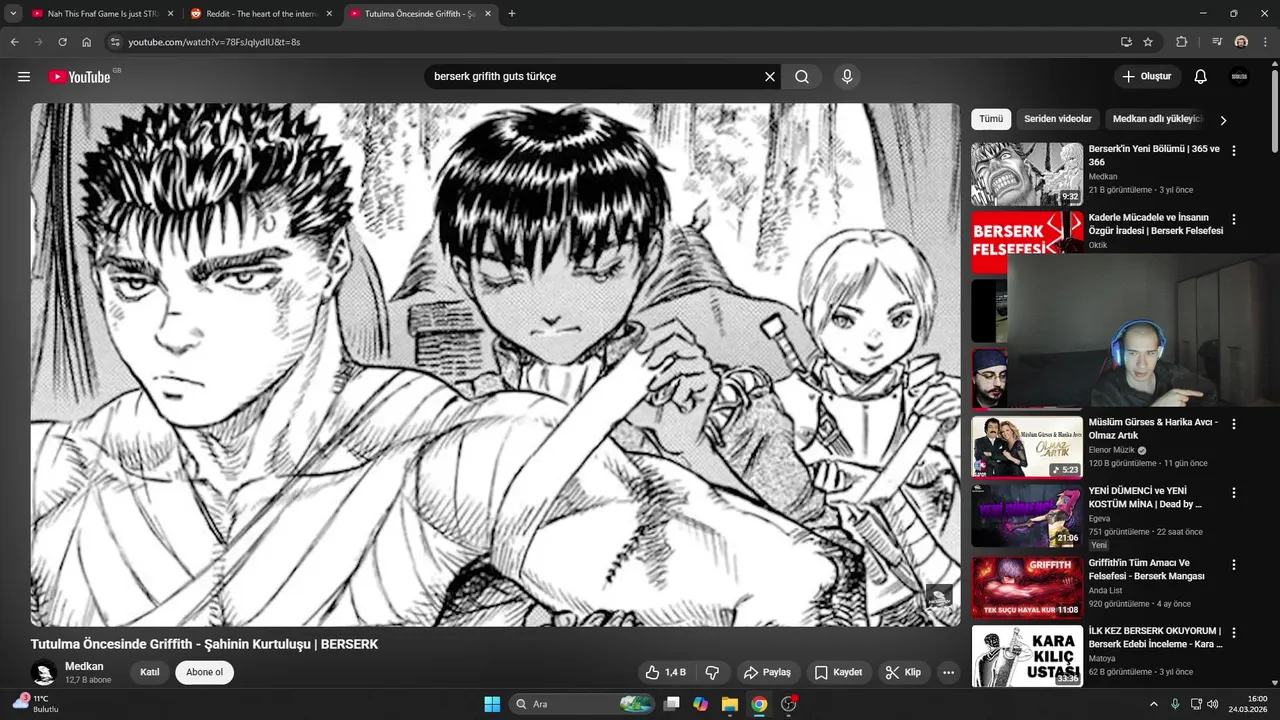Open the media controls icon in Chrome
The width and height of the screenshot is (1280, 720).
point(1217,42)
